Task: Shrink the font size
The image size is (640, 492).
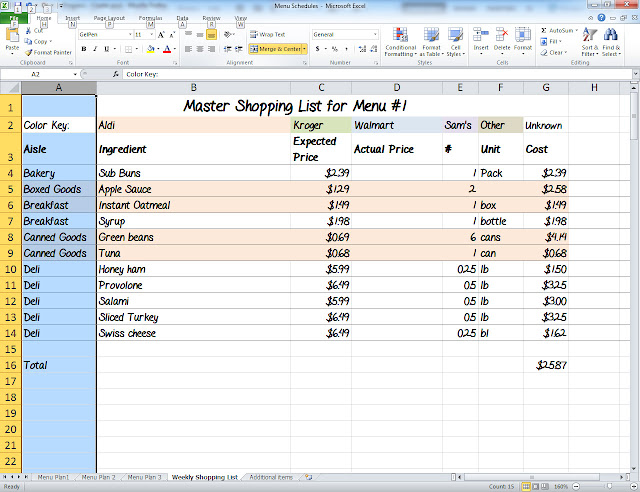Action: click(x=172, y=35)
